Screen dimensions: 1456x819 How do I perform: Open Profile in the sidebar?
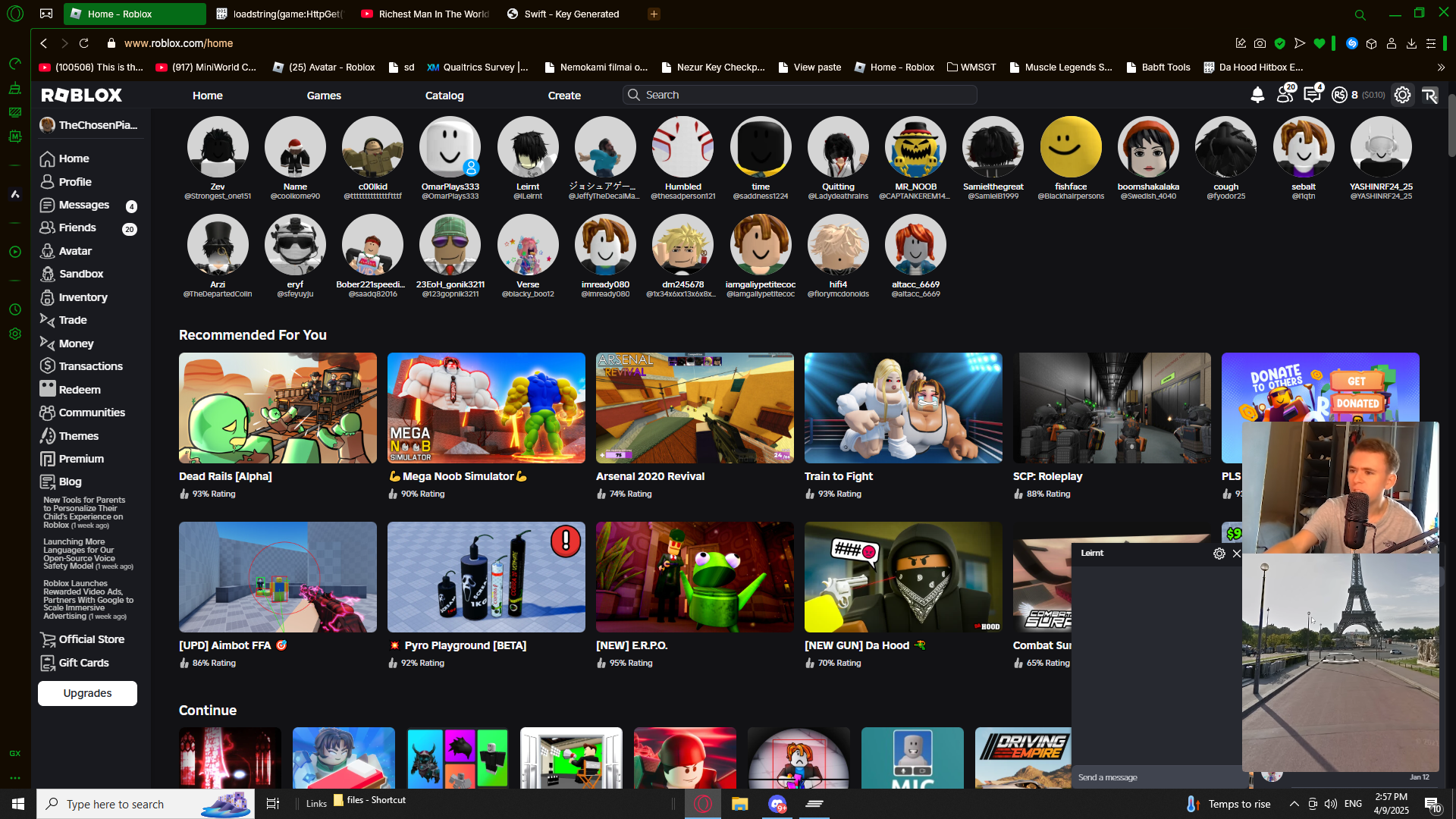click(75, 182)
